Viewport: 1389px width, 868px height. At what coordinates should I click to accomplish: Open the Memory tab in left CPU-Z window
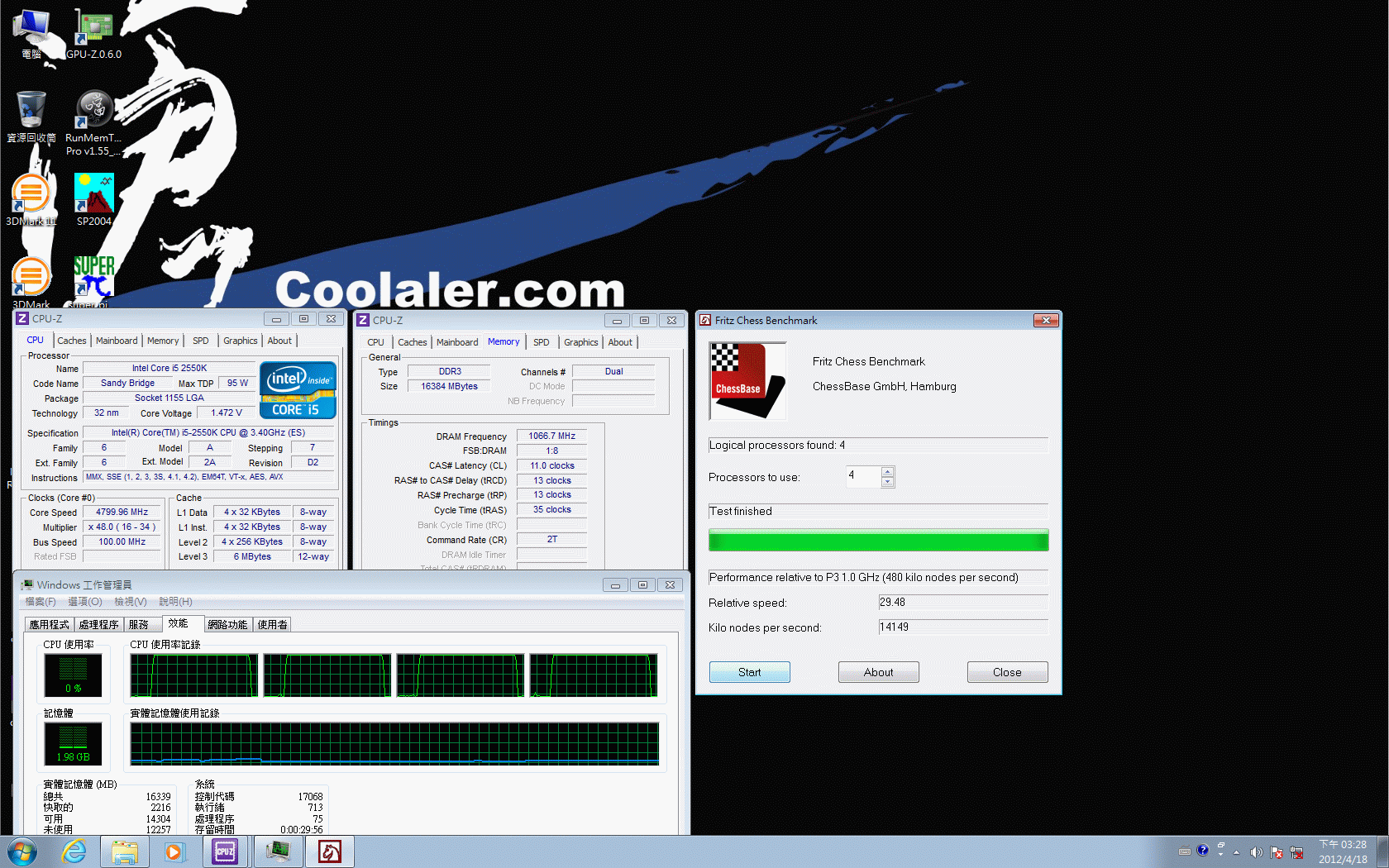pyautogui.click(x=163, y=341)
